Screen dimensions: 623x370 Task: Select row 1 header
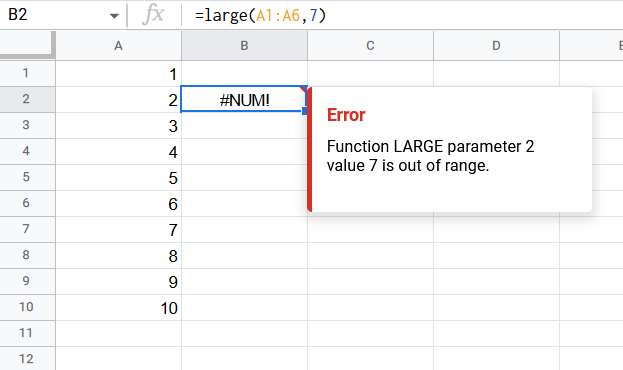[x=27, y=73]
